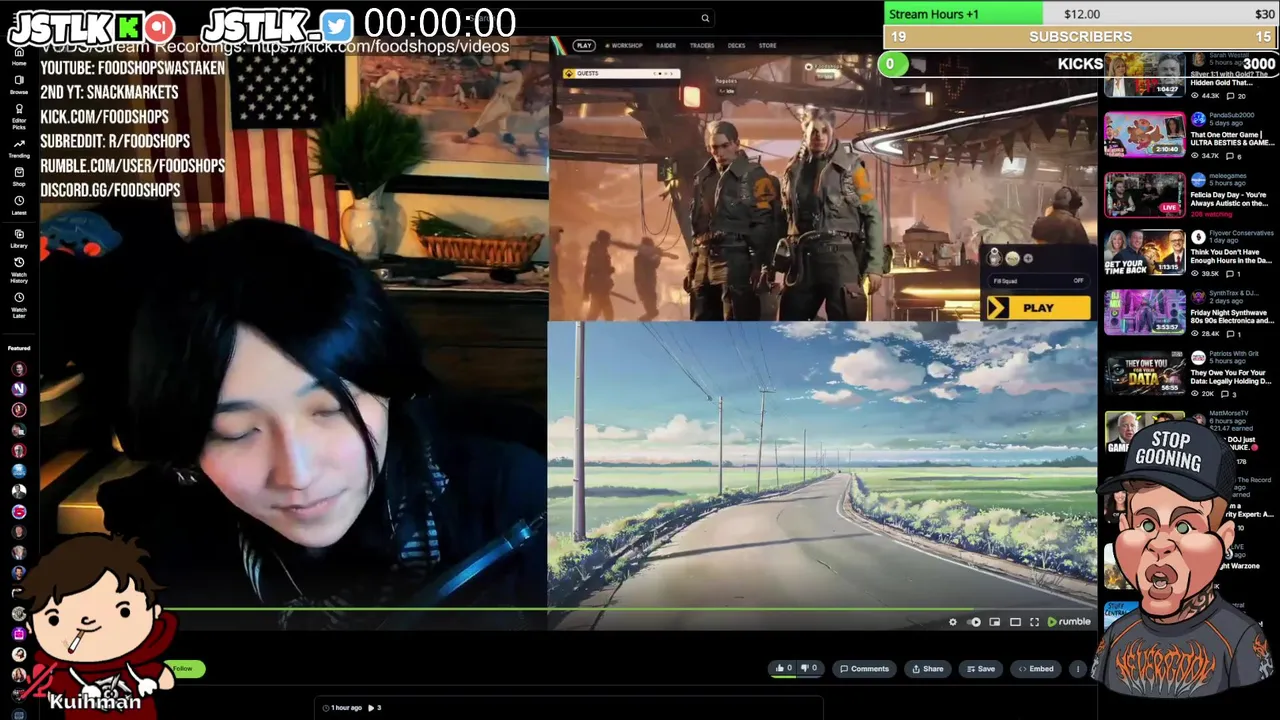
Task: Open the Embed code button
Action: 1035,668
